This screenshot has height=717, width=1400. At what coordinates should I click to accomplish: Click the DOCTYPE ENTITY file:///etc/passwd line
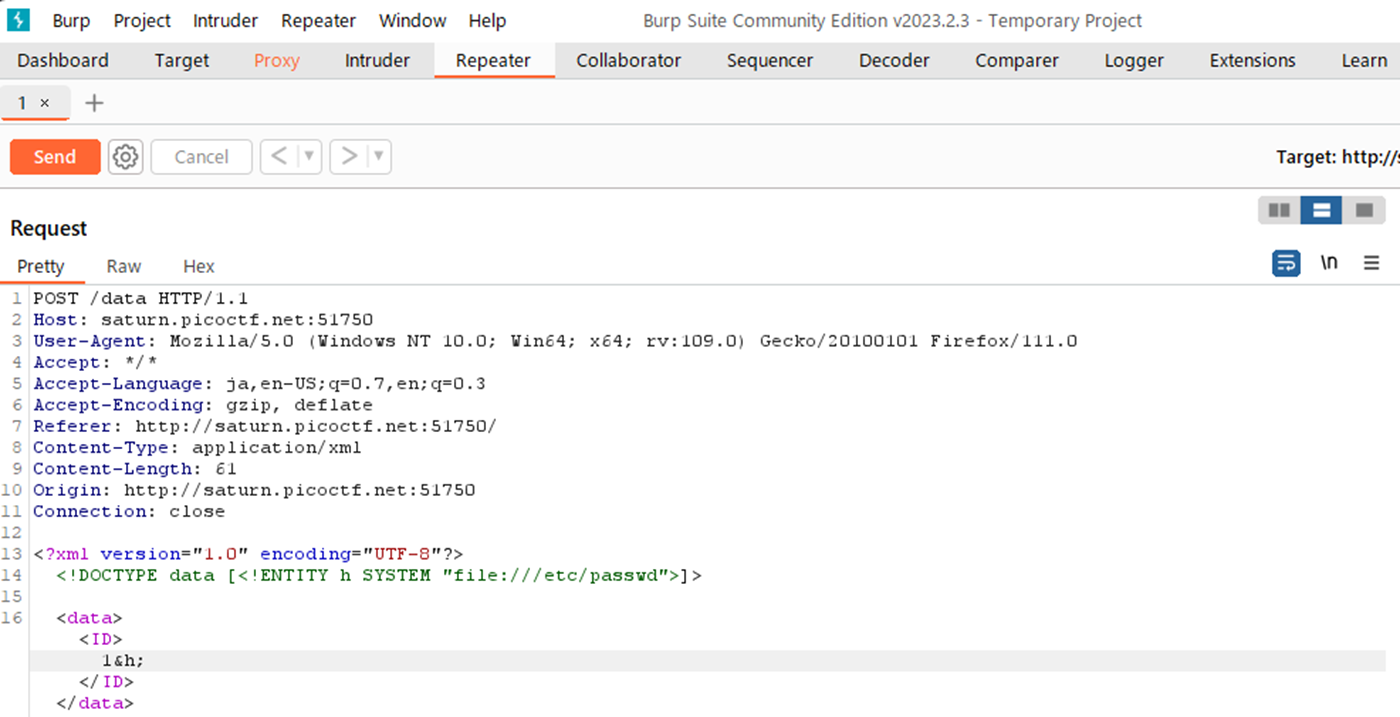[x=379, y=575]
